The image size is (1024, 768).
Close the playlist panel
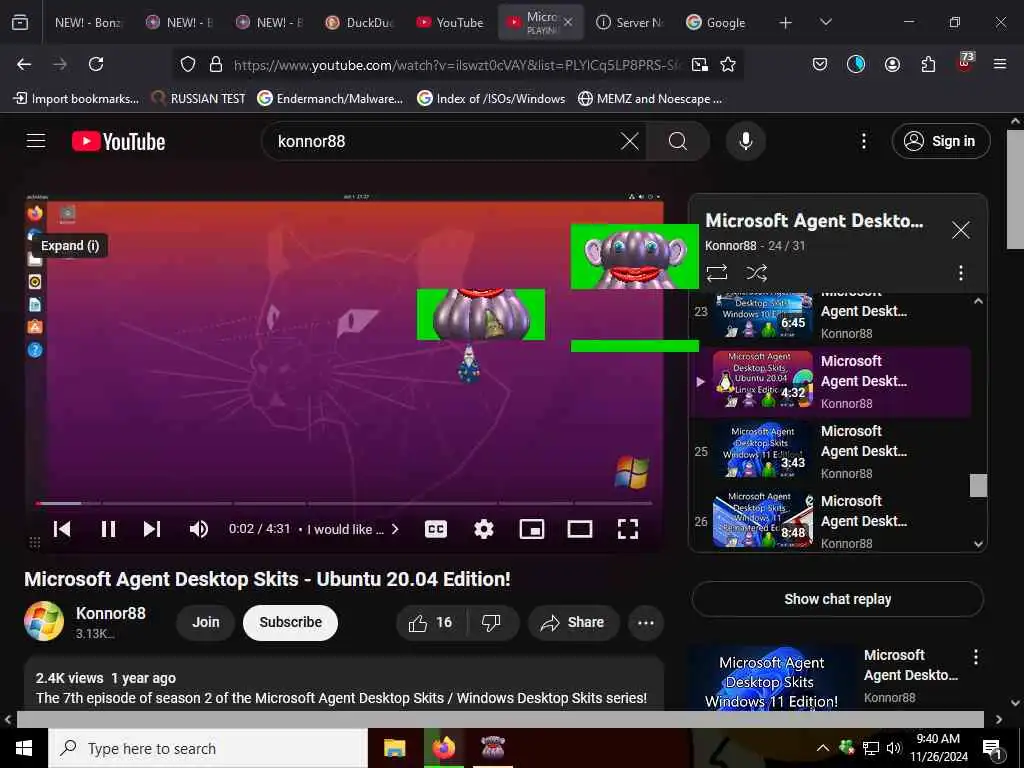pos(961,230)
